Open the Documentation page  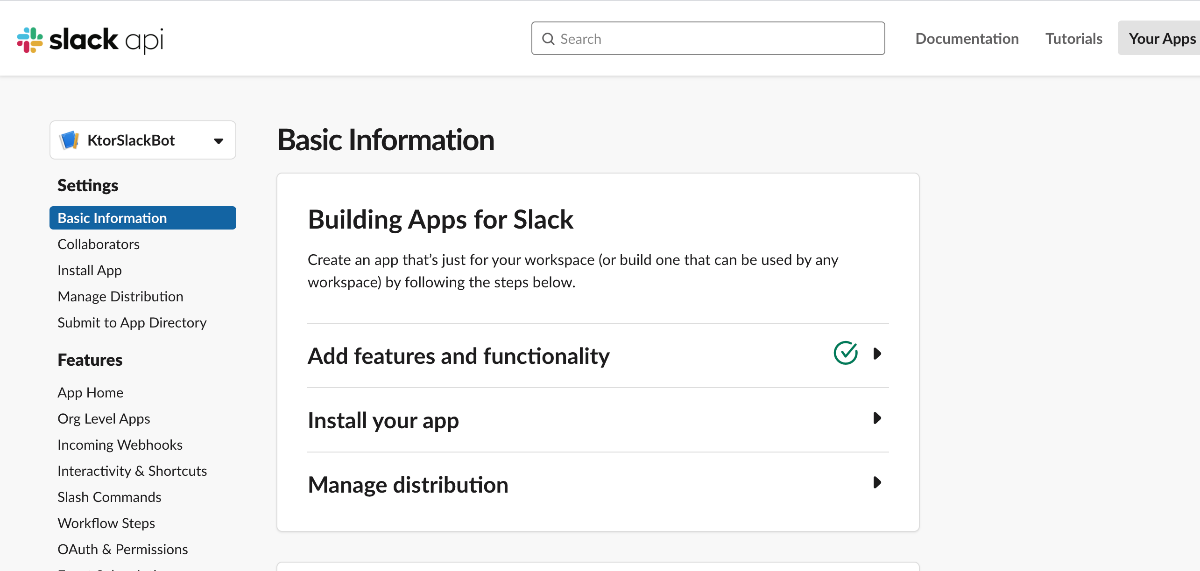[x=967, y=39]
